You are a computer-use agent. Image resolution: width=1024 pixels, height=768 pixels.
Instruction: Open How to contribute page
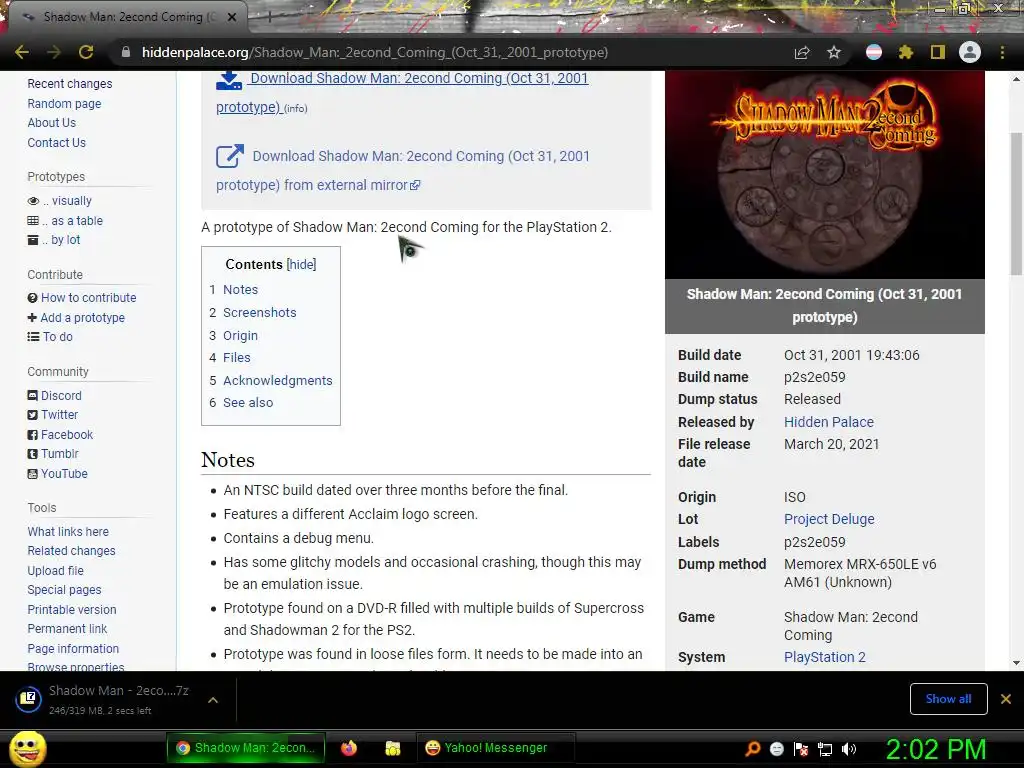(89, 298)
